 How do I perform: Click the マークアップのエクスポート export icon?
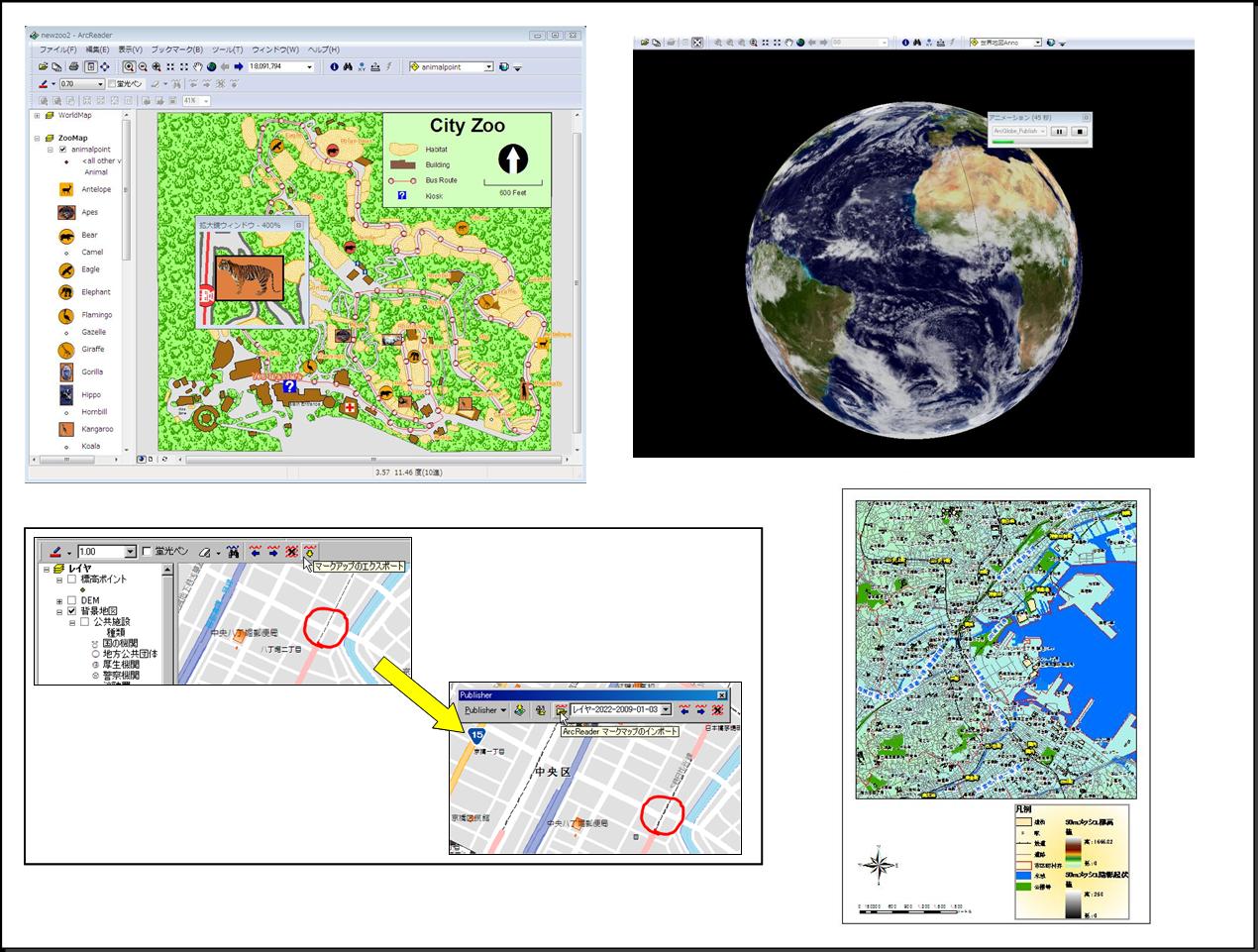pyautogui.click(x=309, y=552)
